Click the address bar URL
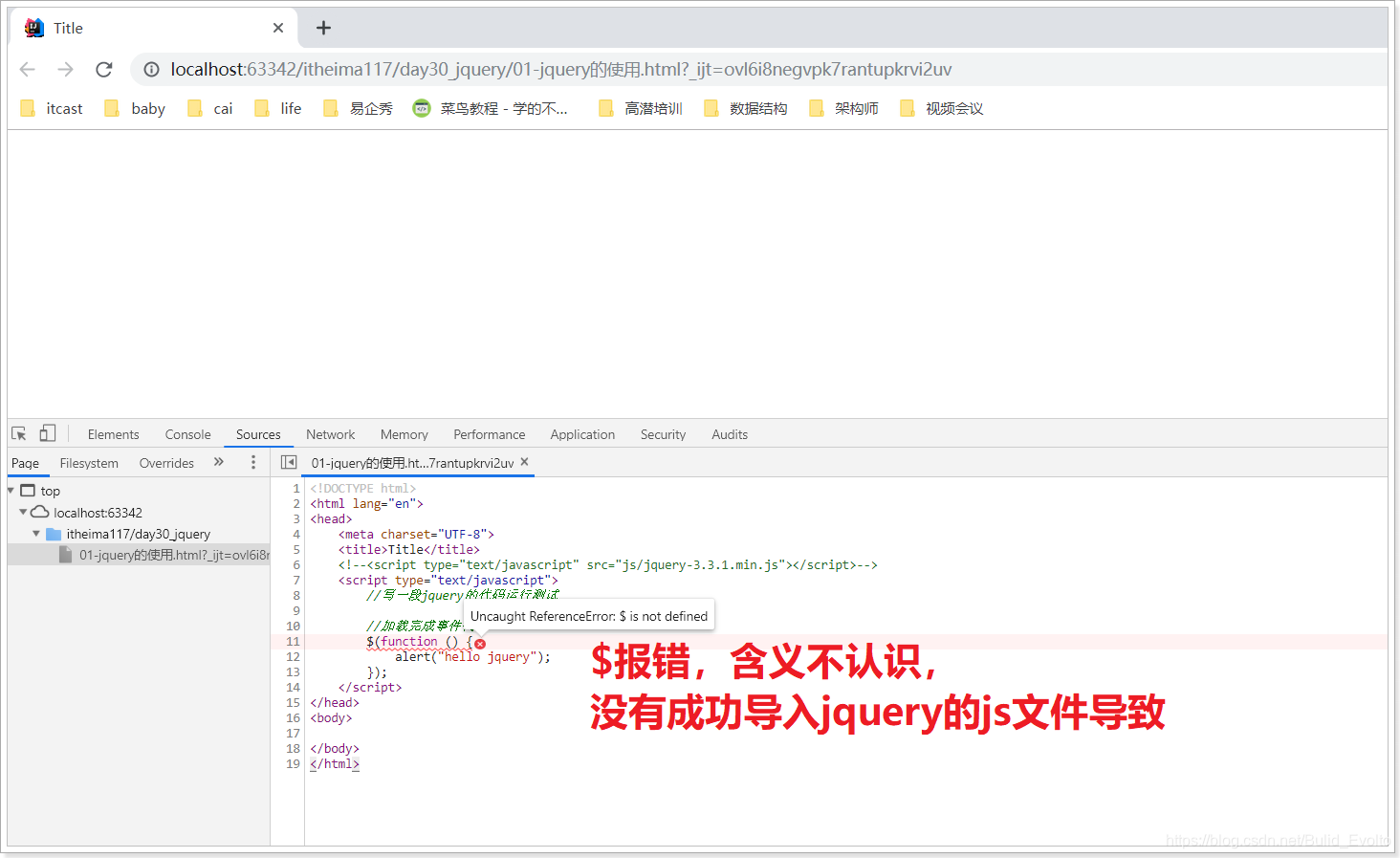 click(561, 69)
